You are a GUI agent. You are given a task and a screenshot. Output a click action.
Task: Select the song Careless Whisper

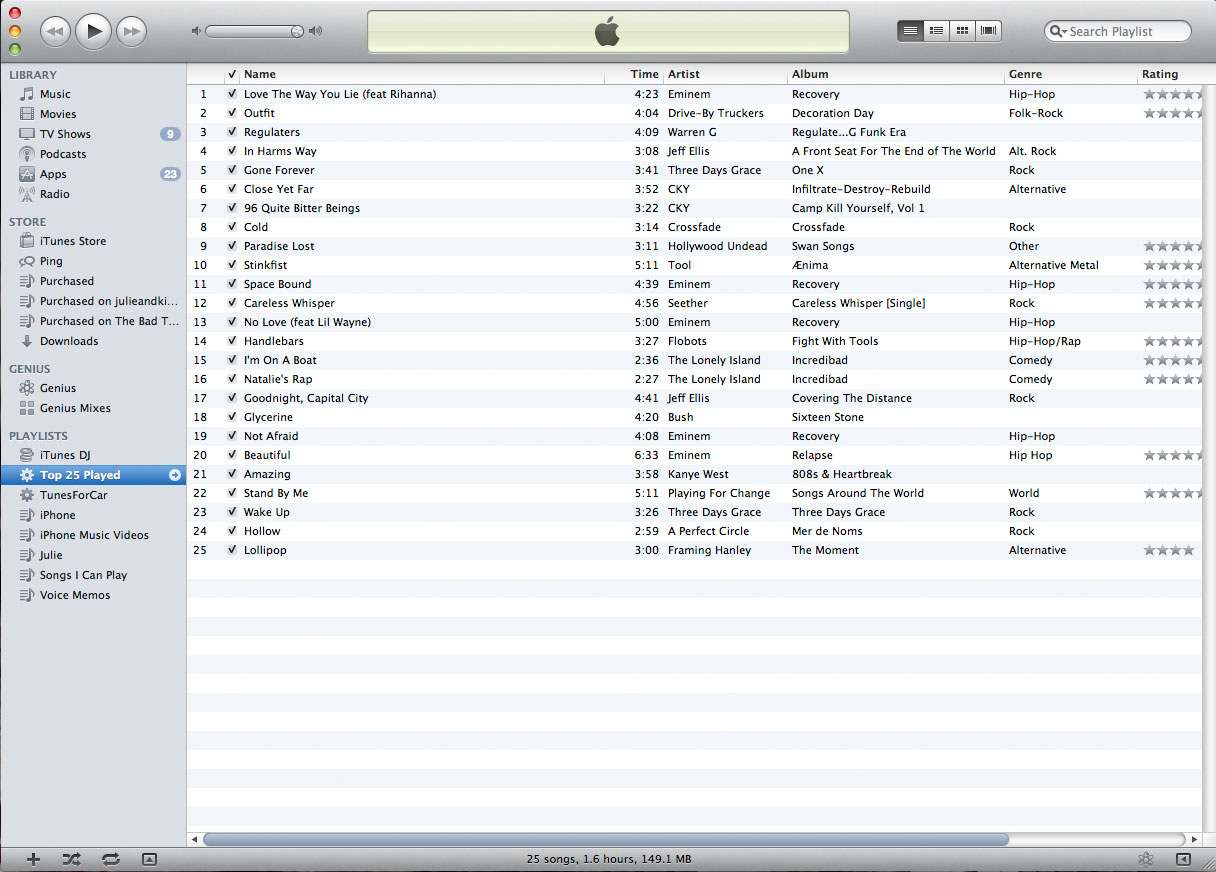pyautogui.click(x=289, y=303)
